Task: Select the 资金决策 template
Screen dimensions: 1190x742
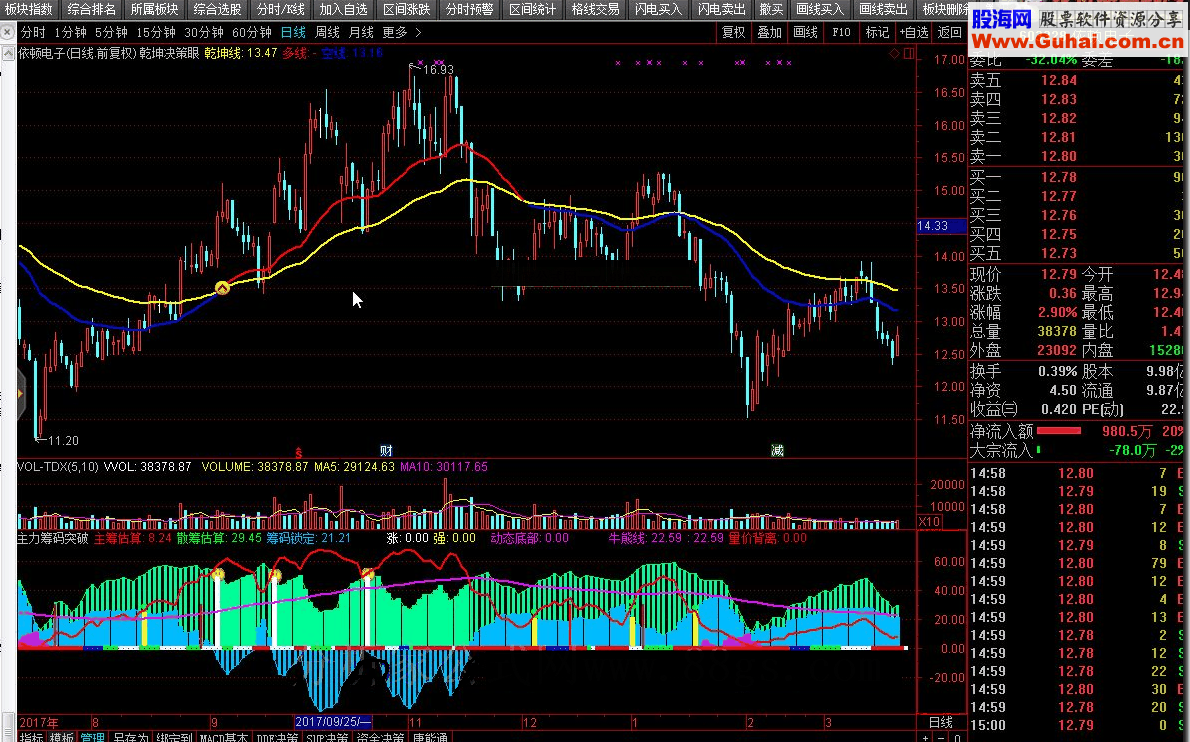Action: point(380,737)
